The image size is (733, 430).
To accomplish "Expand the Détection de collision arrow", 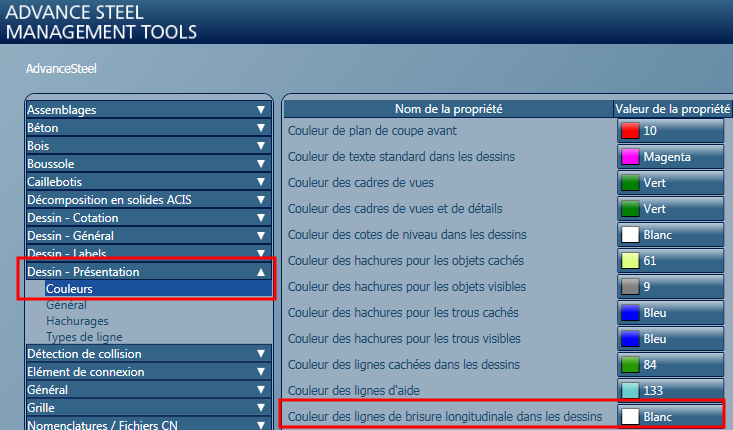I will 261,354.
